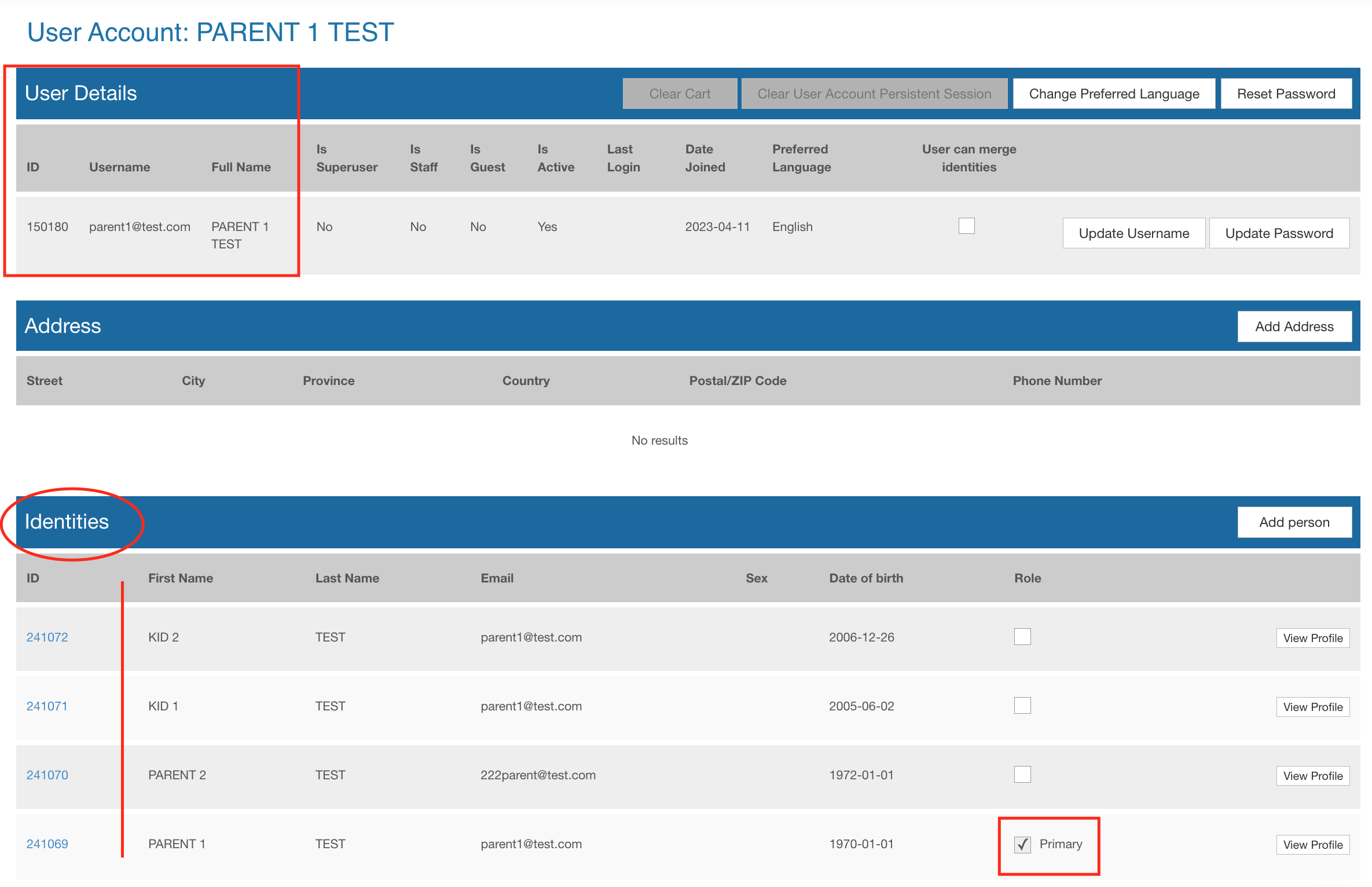The image size is (1372, 887).
Task: Open Change Preferred Language dialog
Action: 1113,94
